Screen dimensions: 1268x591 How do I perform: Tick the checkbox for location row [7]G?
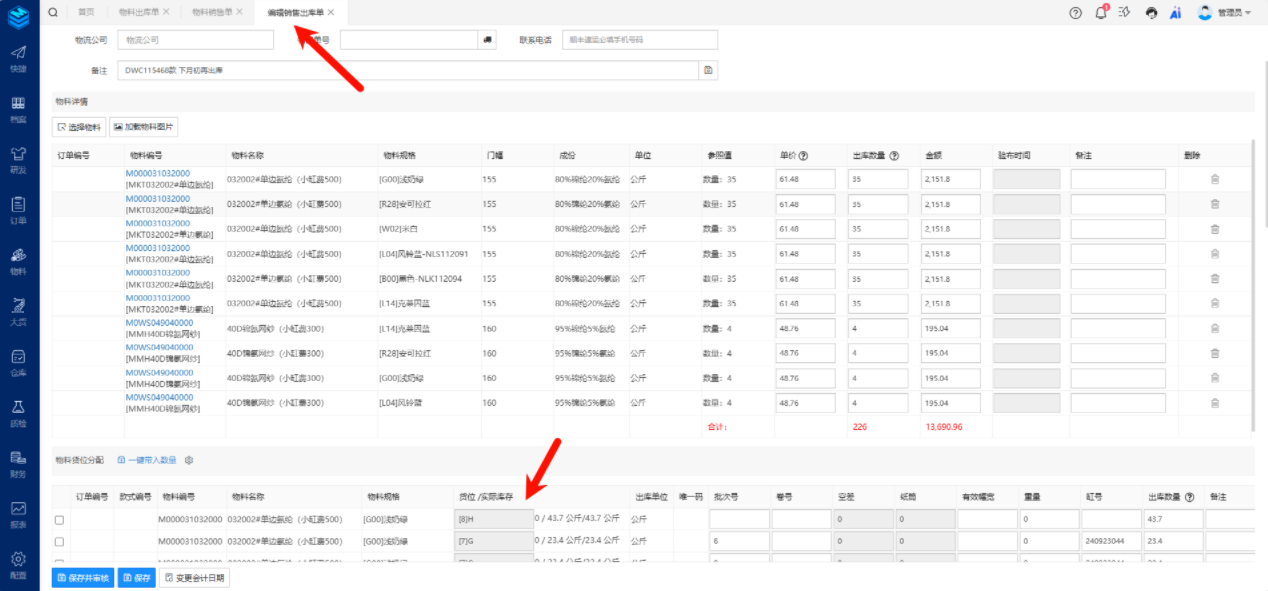point(59,542)
